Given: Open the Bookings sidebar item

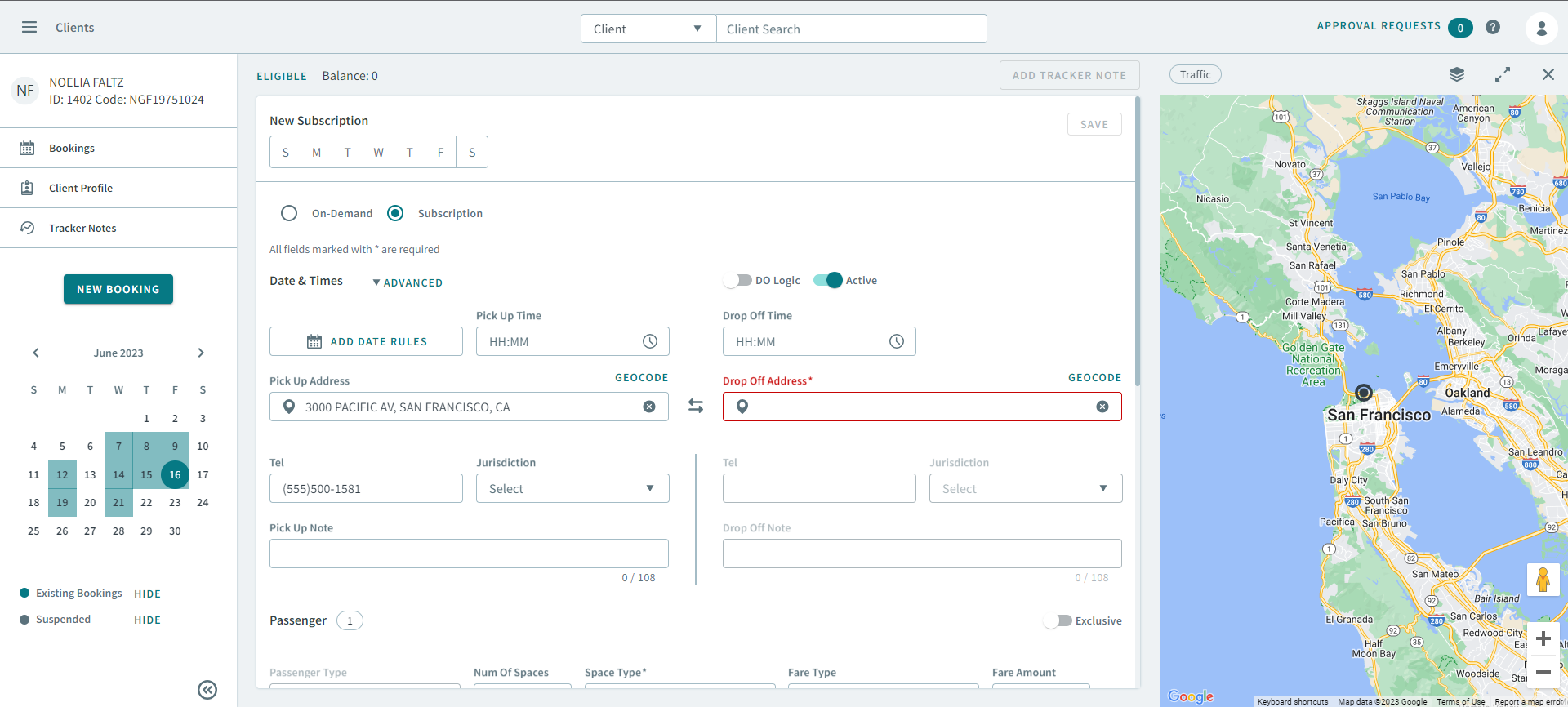Looking at the screenshot, I should click(72, 148).
